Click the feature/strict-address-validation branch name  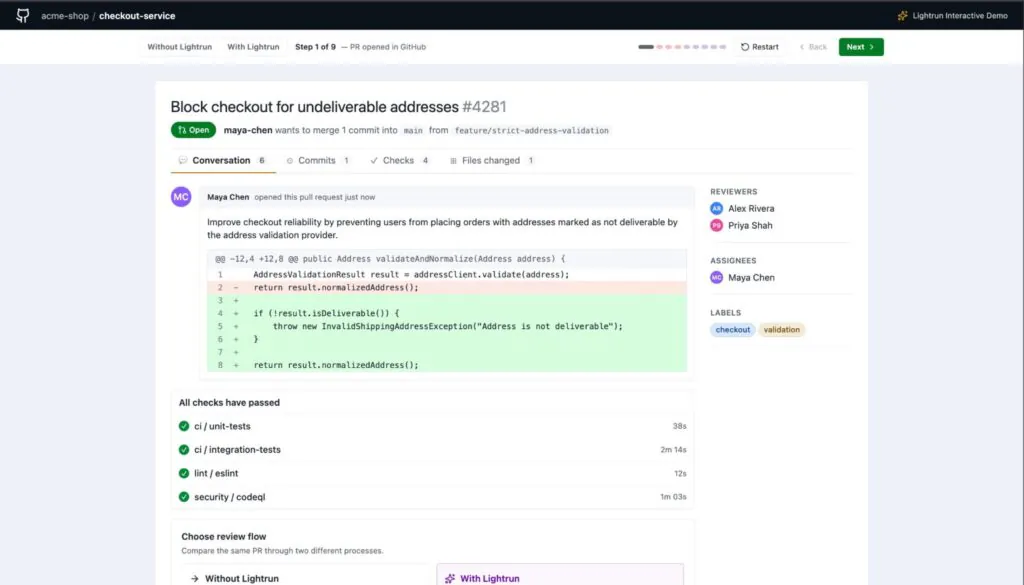pos(532,131)
